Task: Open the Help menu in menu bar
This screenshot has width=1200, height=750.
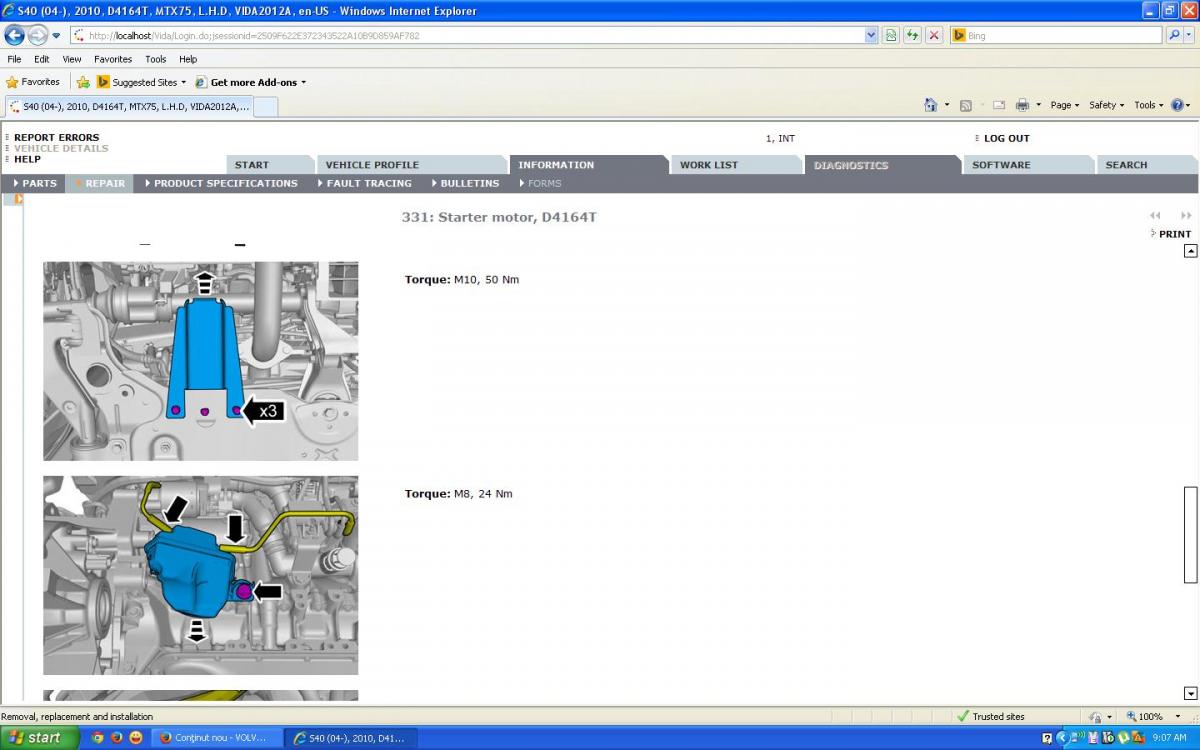Action: coord(188,59)
